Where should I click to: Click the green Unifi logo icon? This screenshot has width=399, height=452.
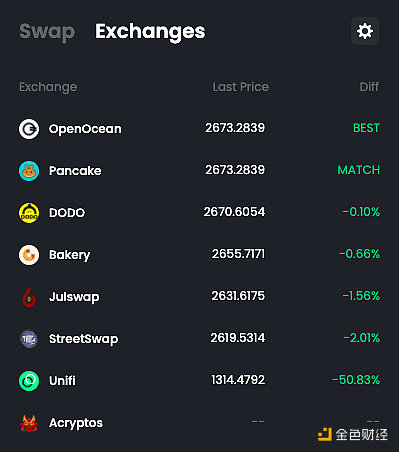29,381
